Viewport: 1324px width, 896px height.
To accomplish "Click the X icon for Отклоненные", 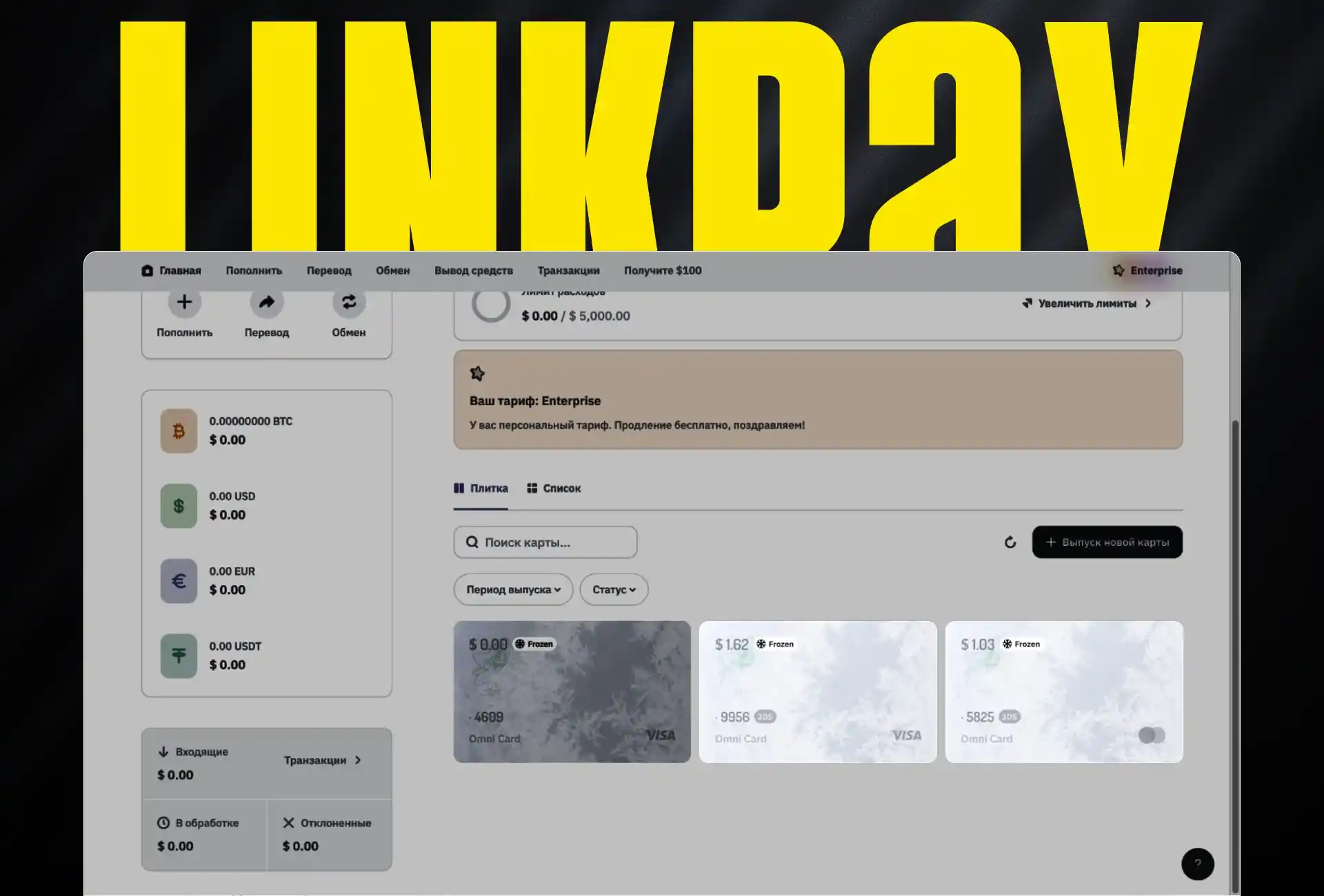I will click(288, 823).
